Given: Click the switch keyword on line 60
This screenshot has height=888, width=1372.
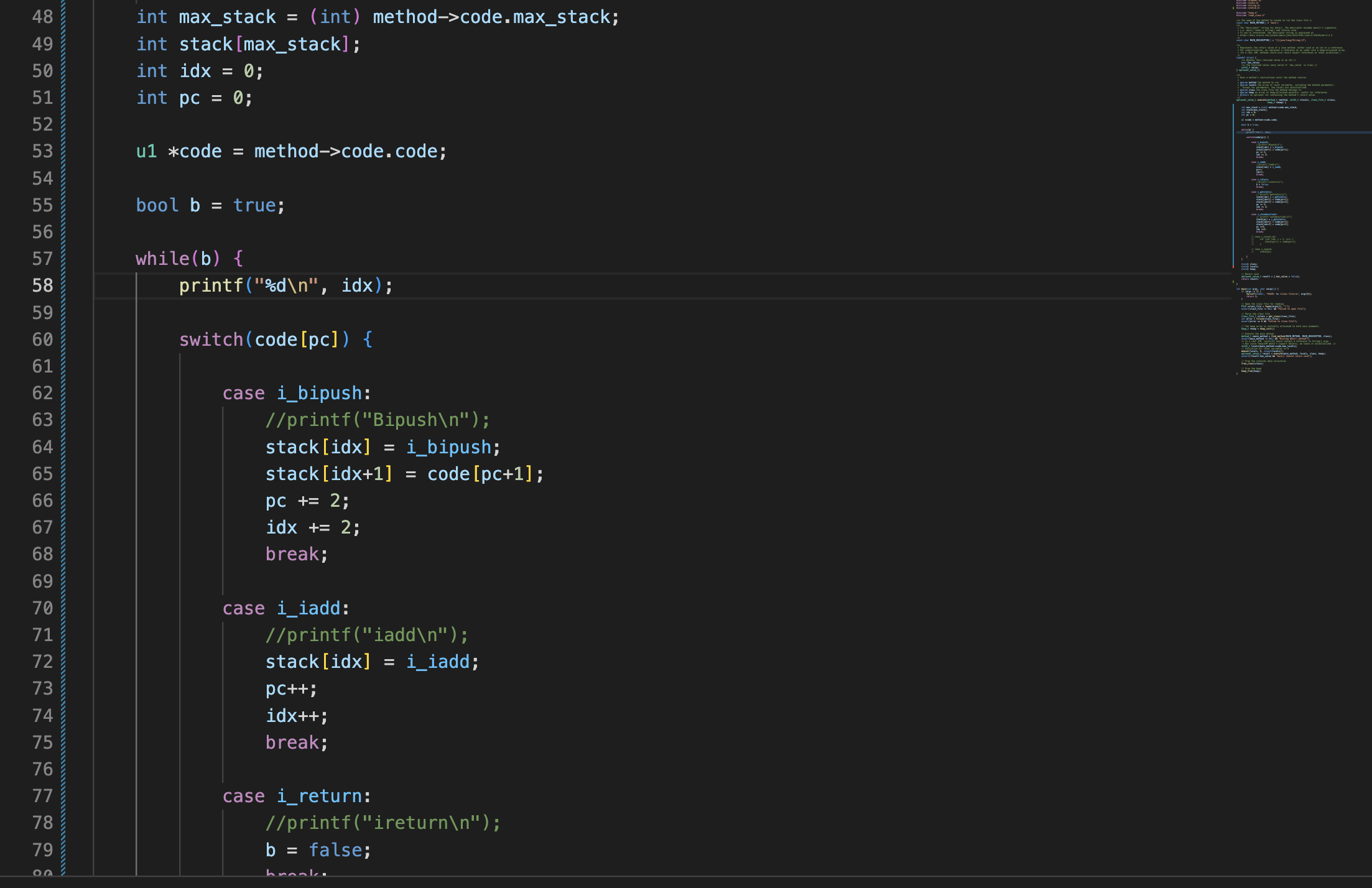Looking at the screenshot, I should click(211, 340).
